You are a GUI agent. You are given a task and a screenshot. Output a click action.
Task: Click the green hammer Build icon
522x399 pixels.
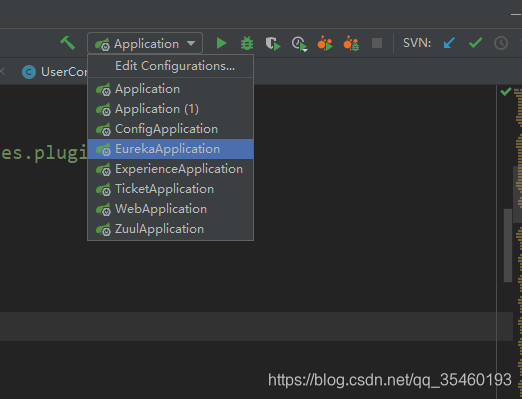click(68, 43)
